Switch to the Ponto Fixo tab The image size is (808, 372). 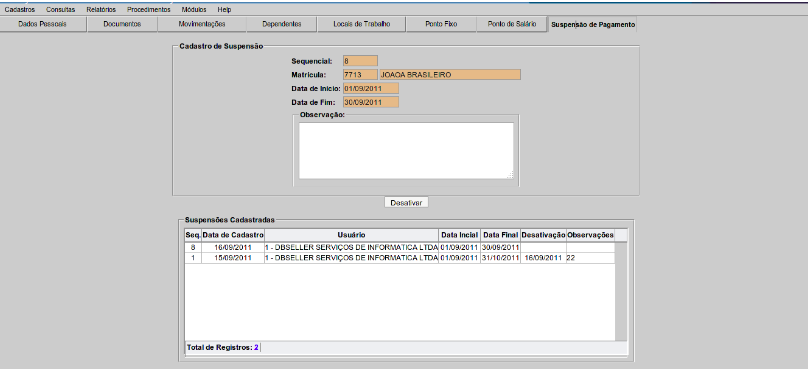(x=441, y=24)
